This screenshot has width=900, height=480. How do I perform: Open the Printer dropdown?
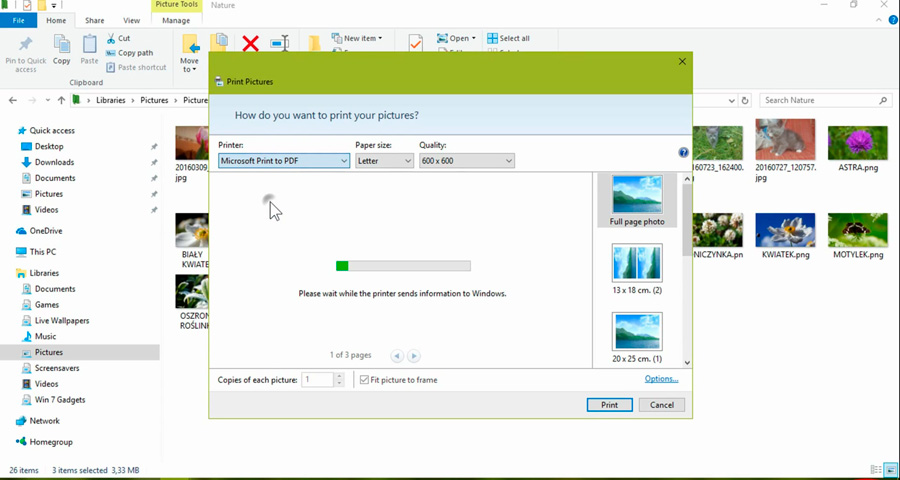pos(284,161)
